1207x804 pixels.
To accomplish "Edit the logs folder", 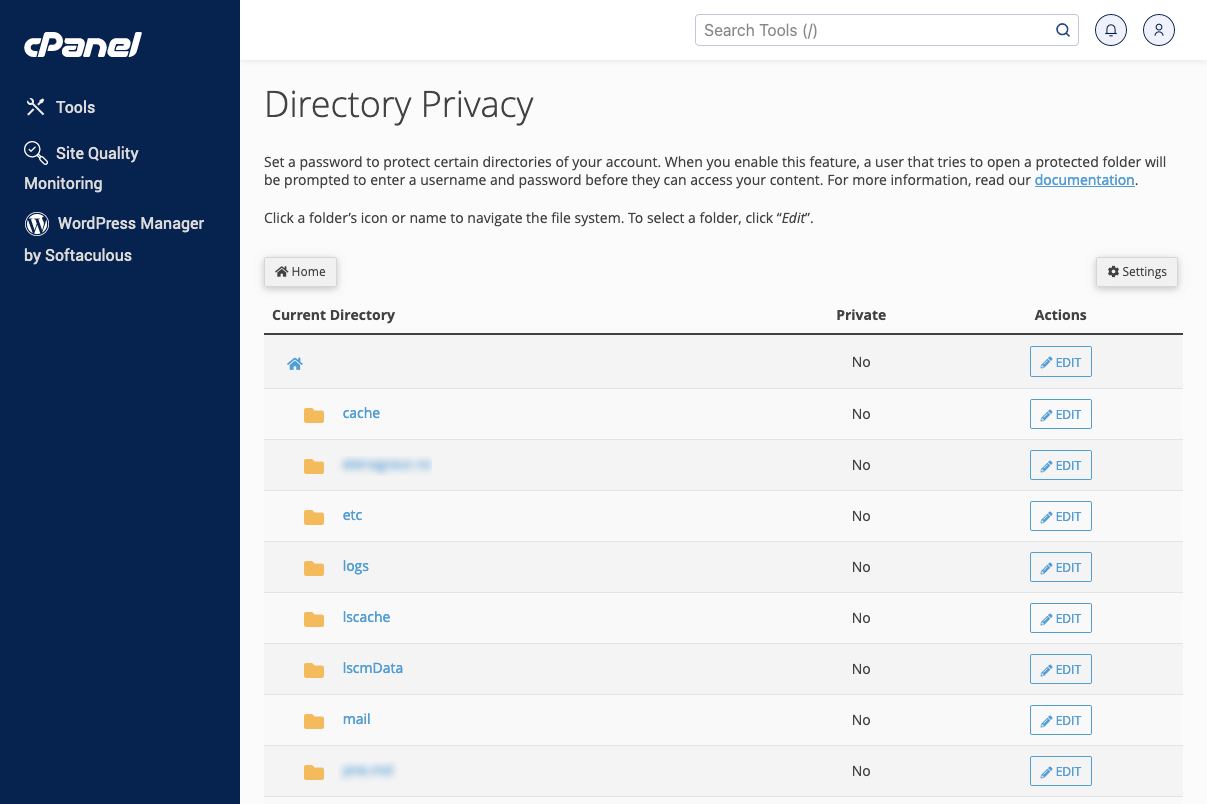I will coord(1061,567).
